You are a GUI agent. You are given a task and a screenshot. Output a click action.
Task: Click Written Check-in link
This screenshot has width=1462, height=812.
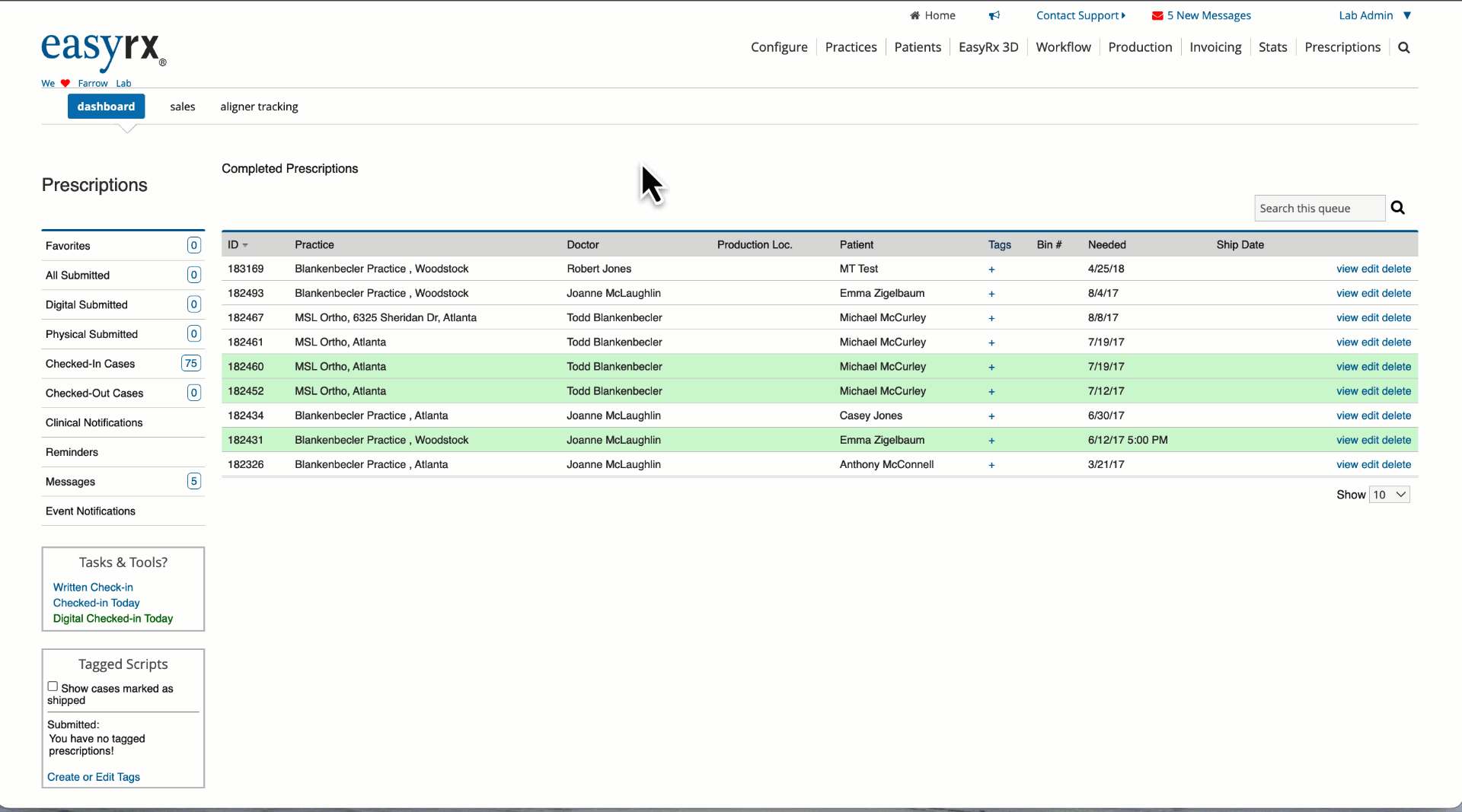pos(93,588)
